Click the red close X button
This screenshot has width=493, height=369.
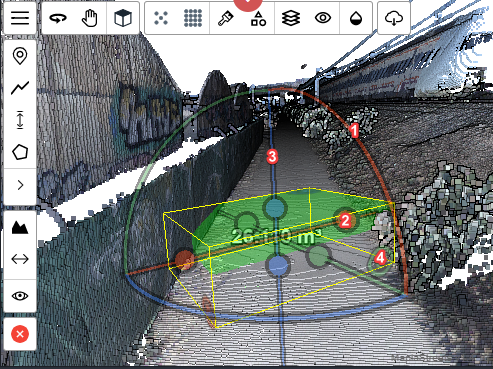pos(20,334)
